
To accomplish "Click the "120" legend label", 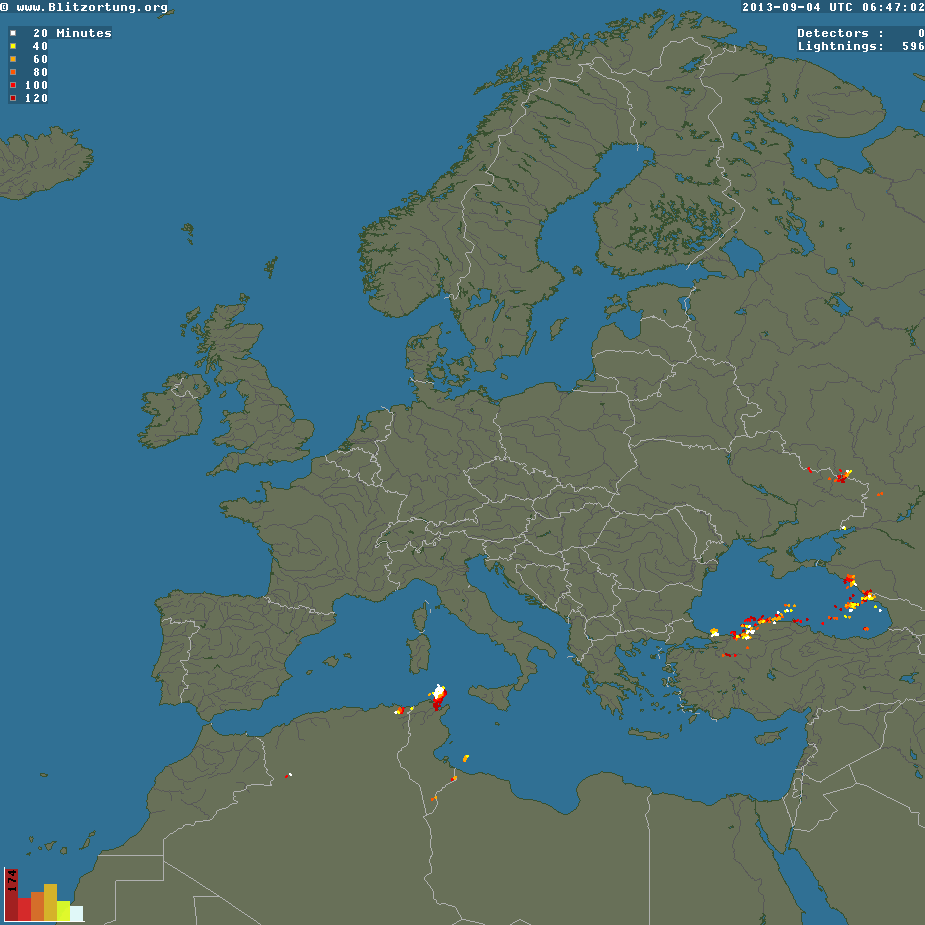I will click(x=36, y=98).
